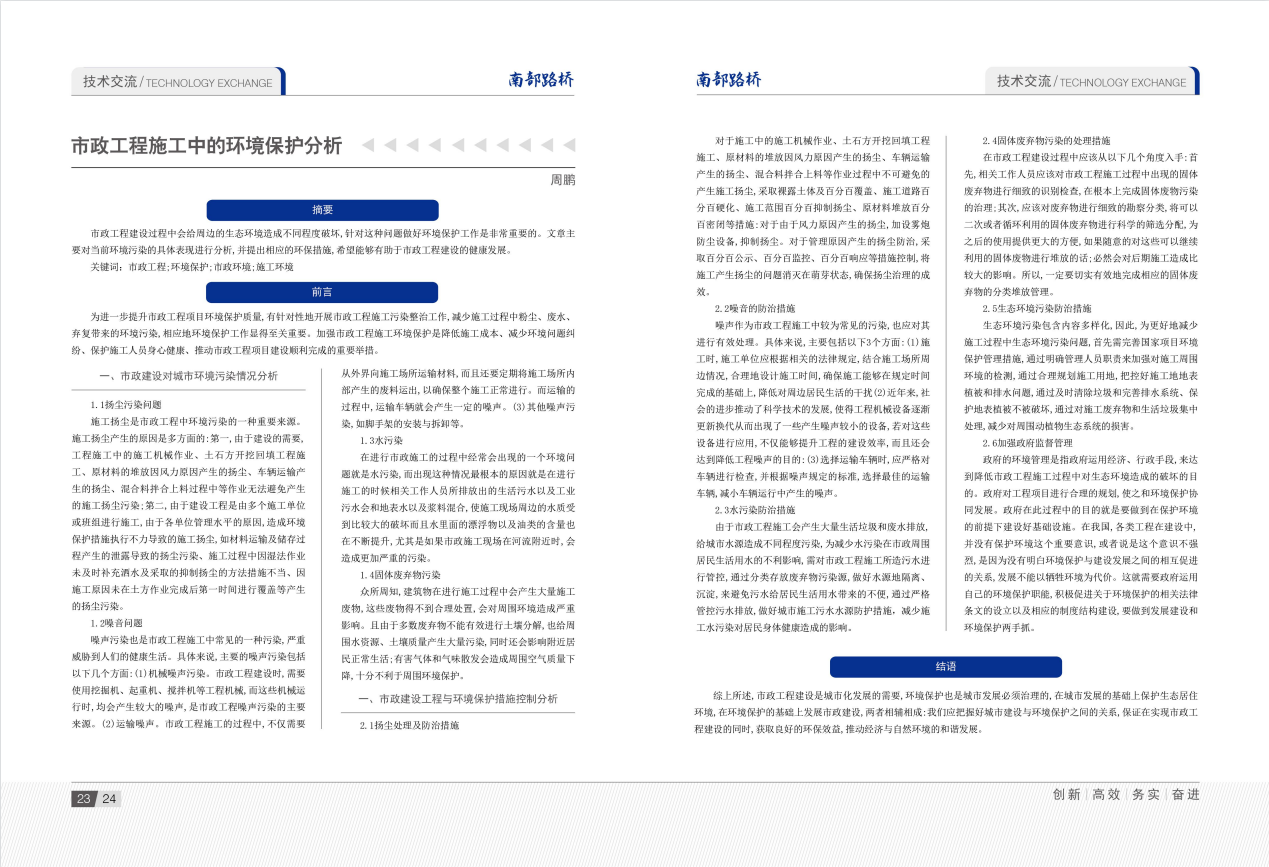The height and width of the screenshot is (867, 1269).
Task: Click subheading 2.4固体废弃物污染的处理措施
Action: (x=1046, y=141)
